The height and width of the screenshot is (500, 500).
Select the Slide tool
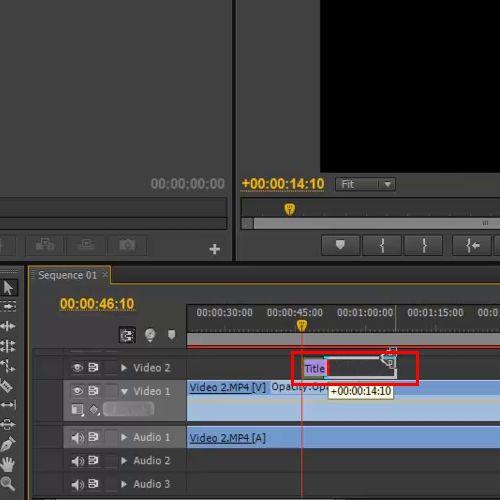[x=8, y=424]
